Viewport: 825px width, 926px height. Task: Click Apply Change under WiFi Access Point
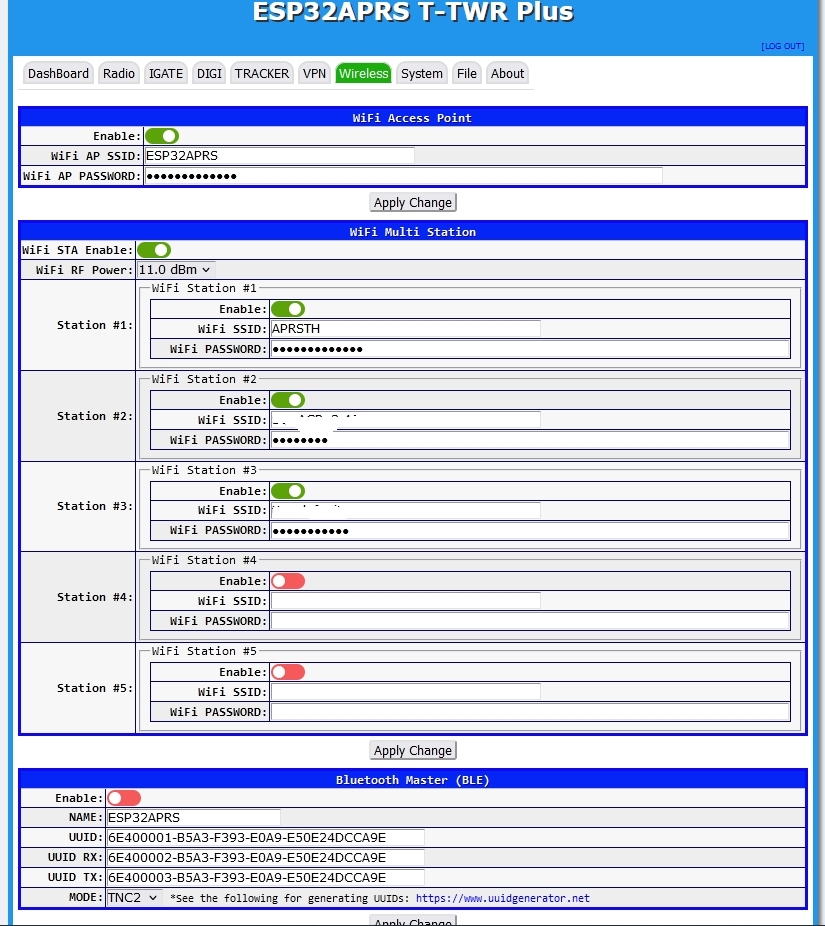coord(413,202)
